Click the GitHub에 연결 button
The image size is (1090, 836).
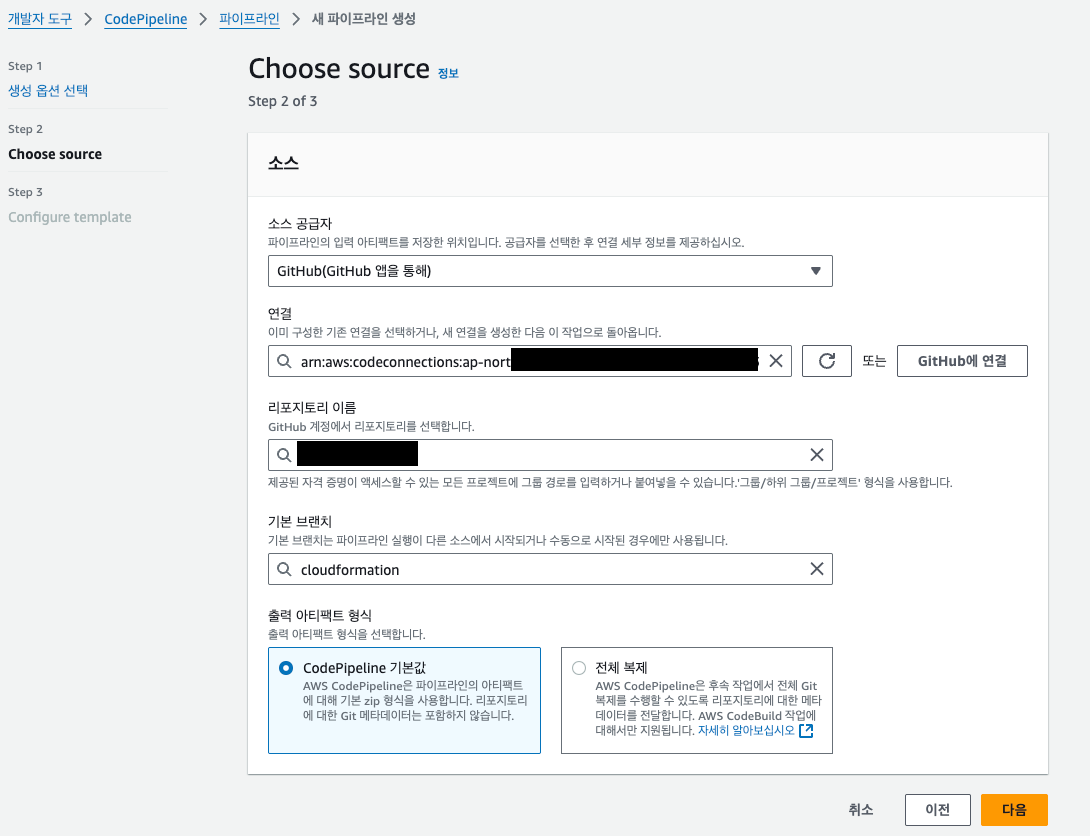tap(962, 361)
